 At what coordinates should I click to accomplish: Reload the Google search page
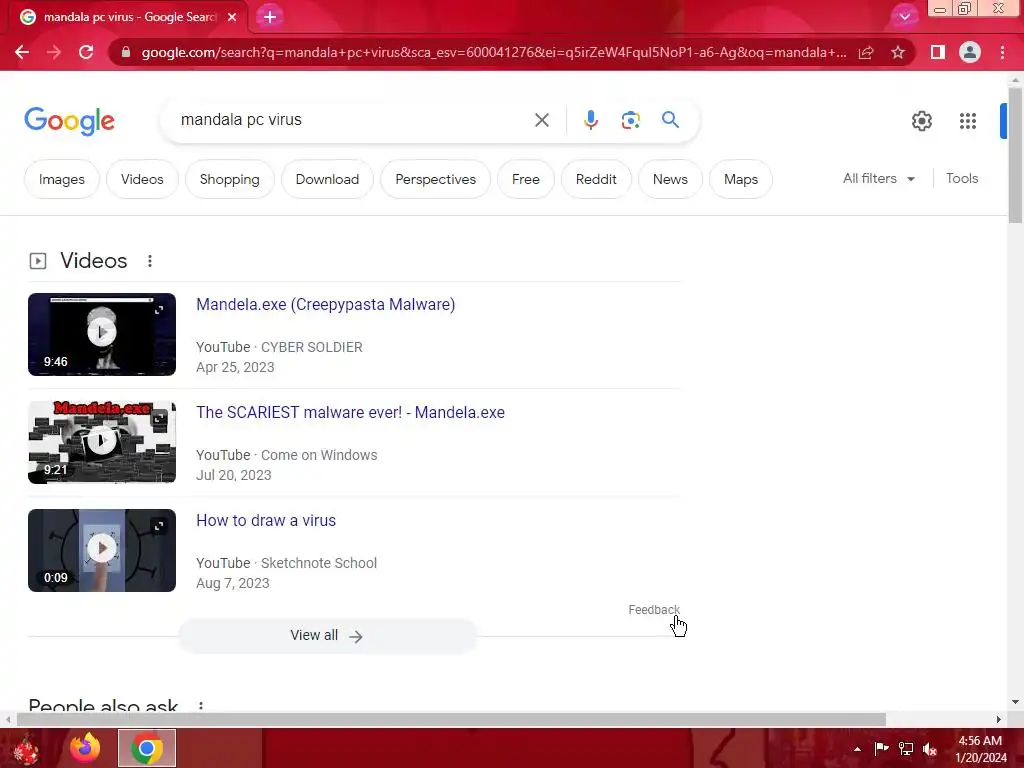[86, 52]
